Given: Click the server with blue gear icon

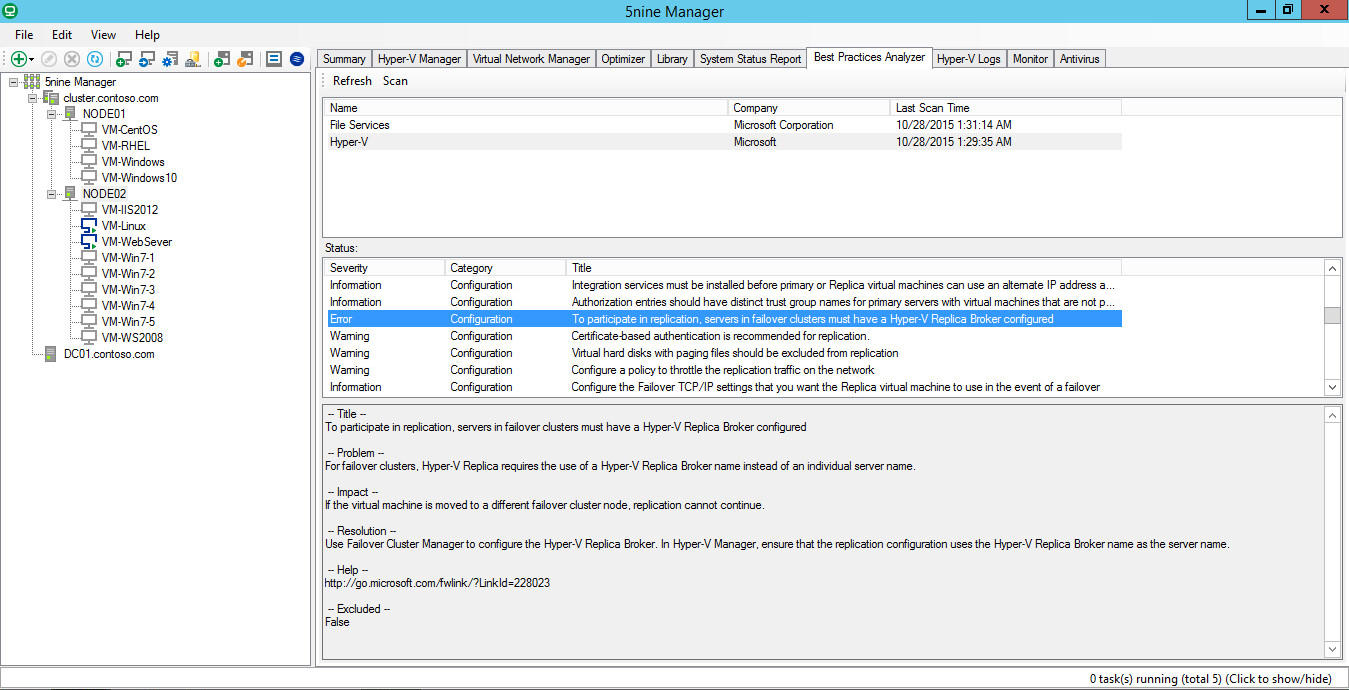Looking at the screenshot, I should 170,59.
